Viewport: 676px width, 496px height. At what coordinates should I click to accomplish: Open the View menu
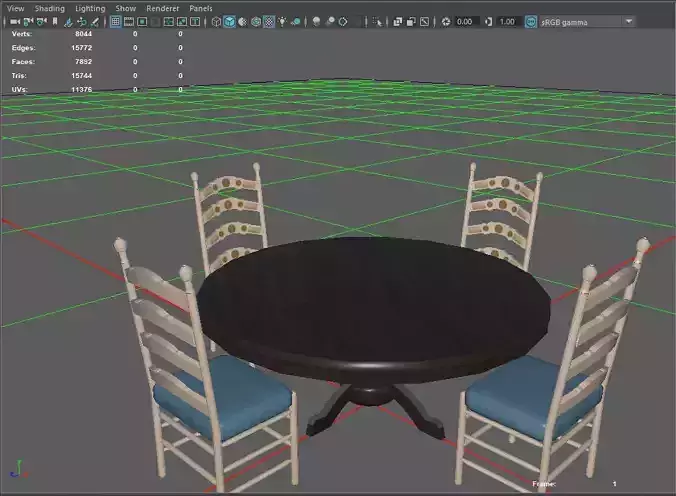16,8
